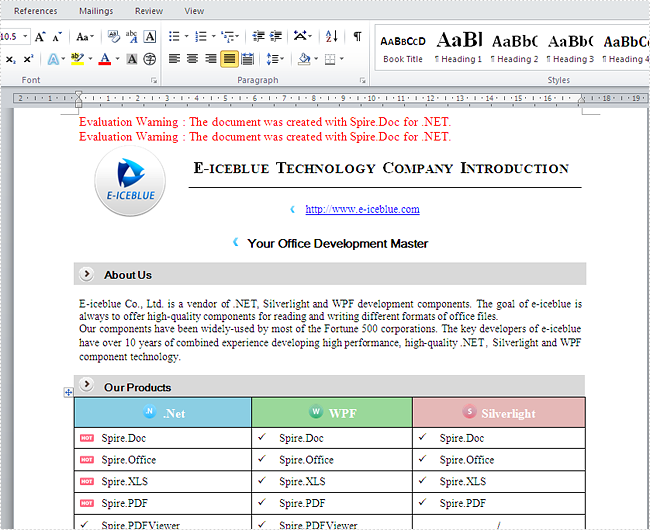Screen dimensions: 650x530
Task: Click the Our Products arrow icon
Action: click(x=86, y=385)
